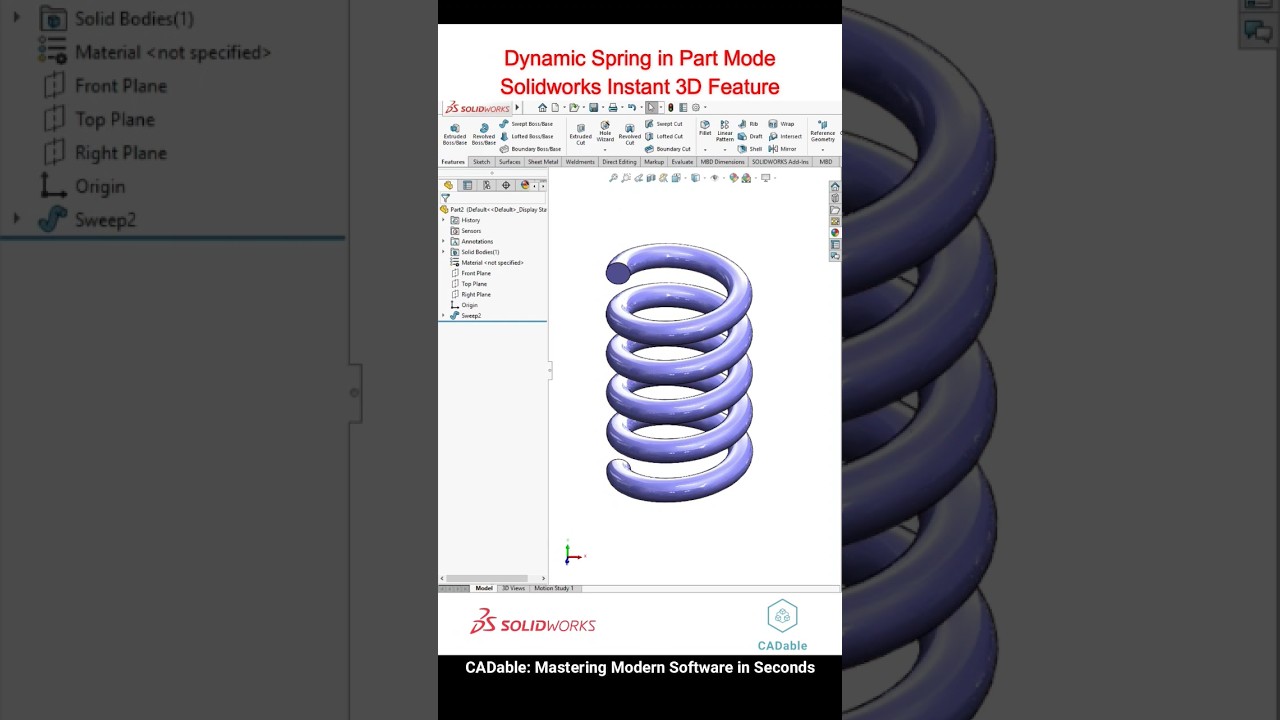Open the ConfigurationManager tab
This screenshot has width=1280, height=720.
487,185
